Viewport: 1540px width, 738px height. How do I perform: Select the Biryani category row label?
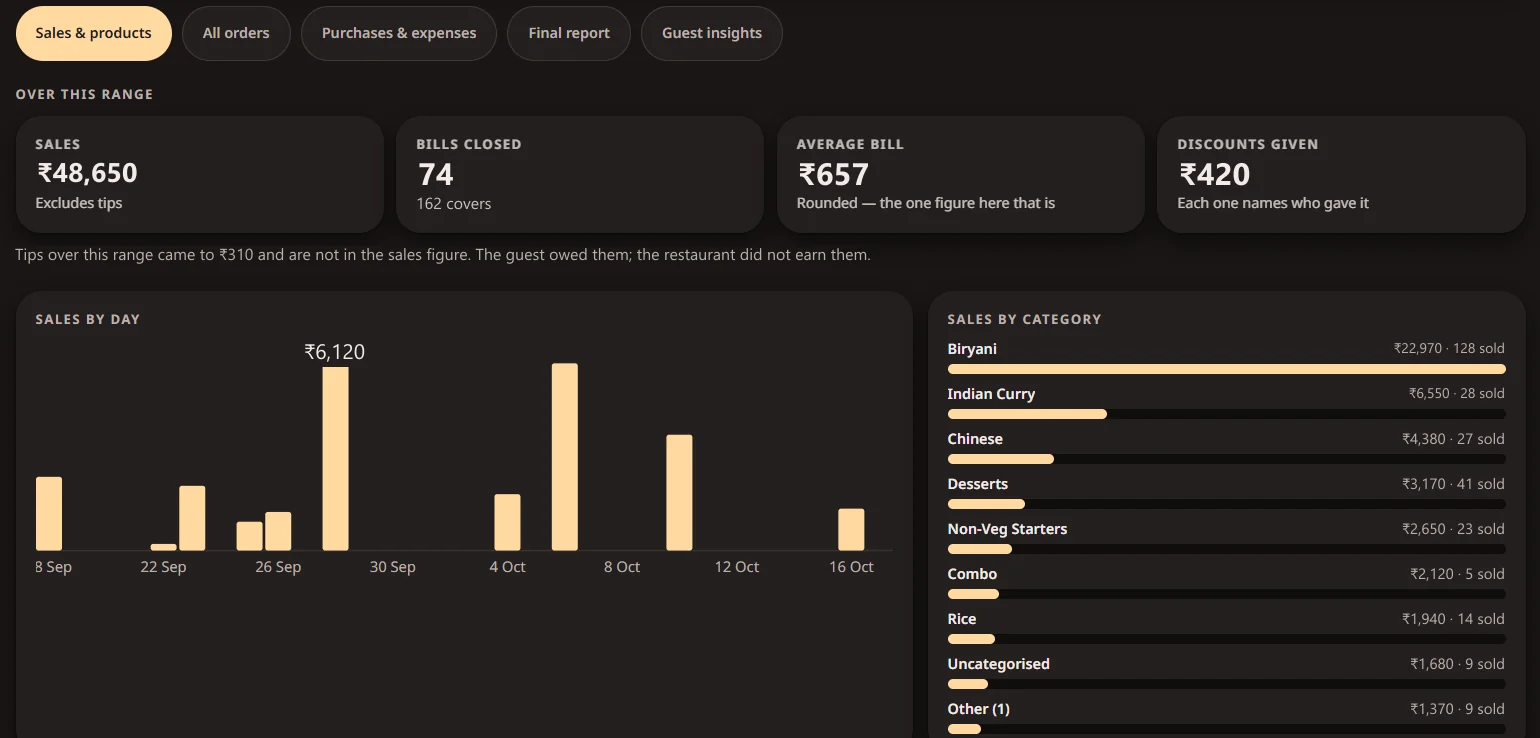tap(972, 349)
